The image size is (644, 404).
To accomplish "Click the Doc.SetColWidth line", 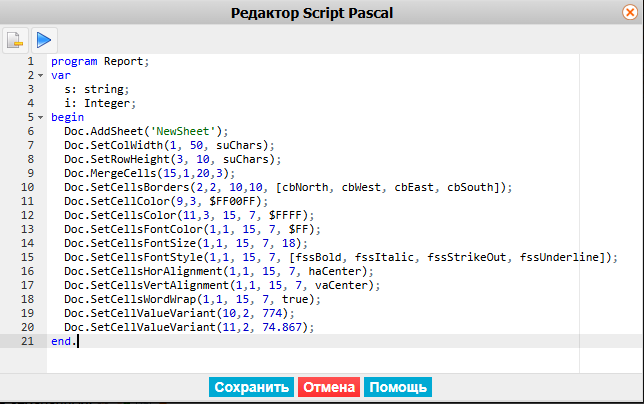I will [x=169, y=145].
